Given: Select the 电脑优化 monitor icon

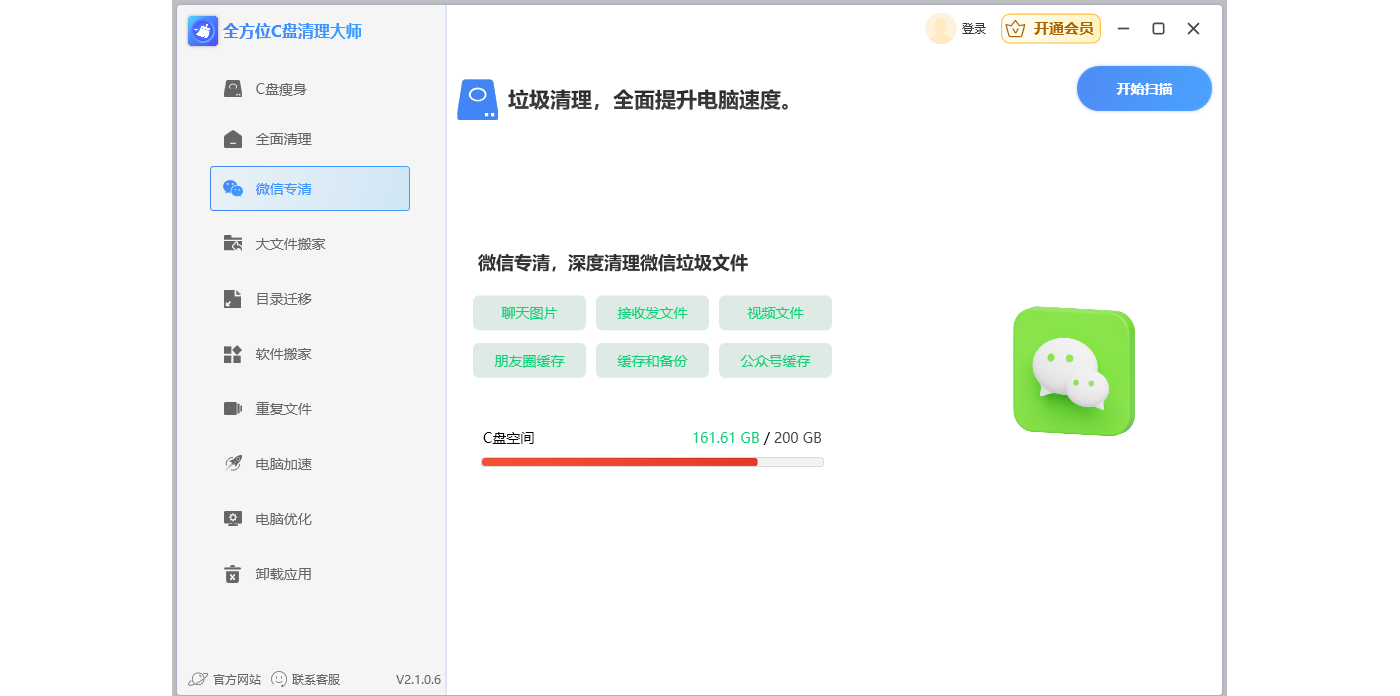Looking at the screenshot, I should [x=233, y=519].
